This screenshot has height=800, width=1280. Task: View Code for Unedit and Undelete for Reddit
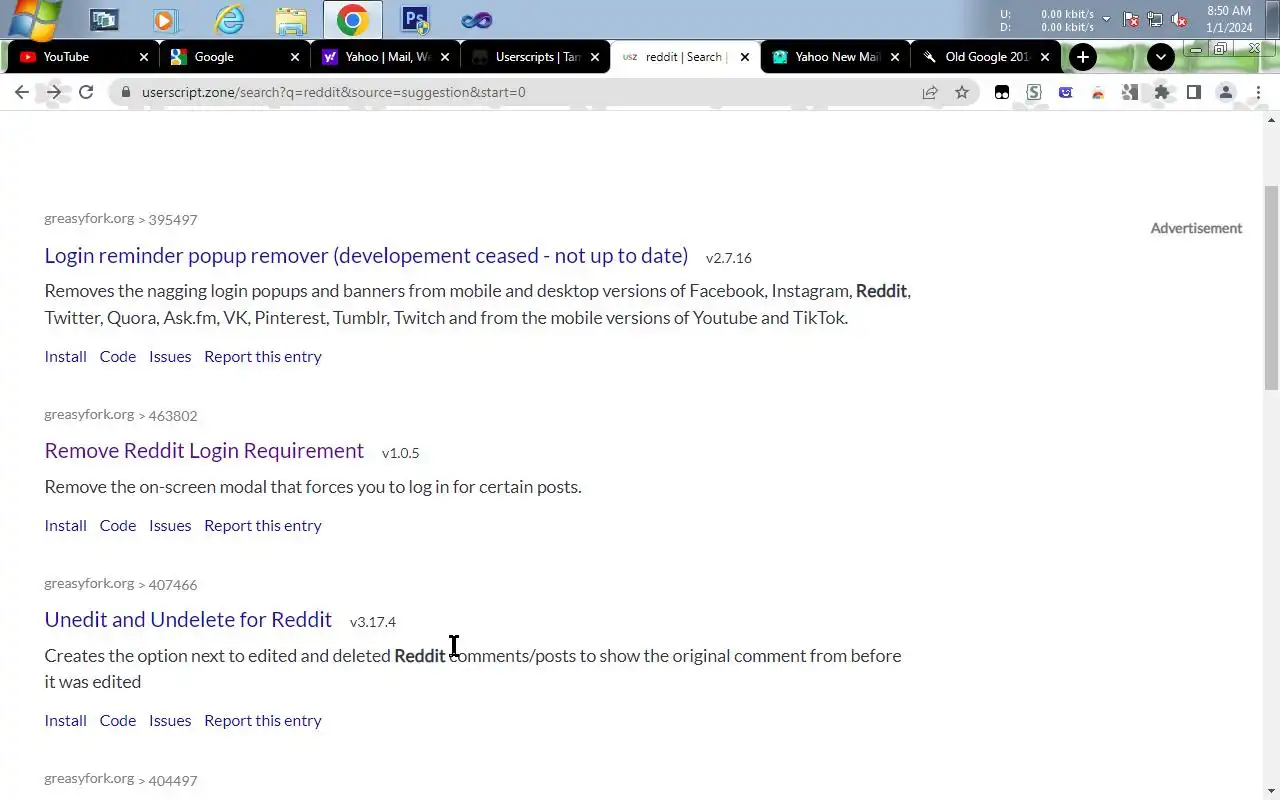click(x=117, y=720)
